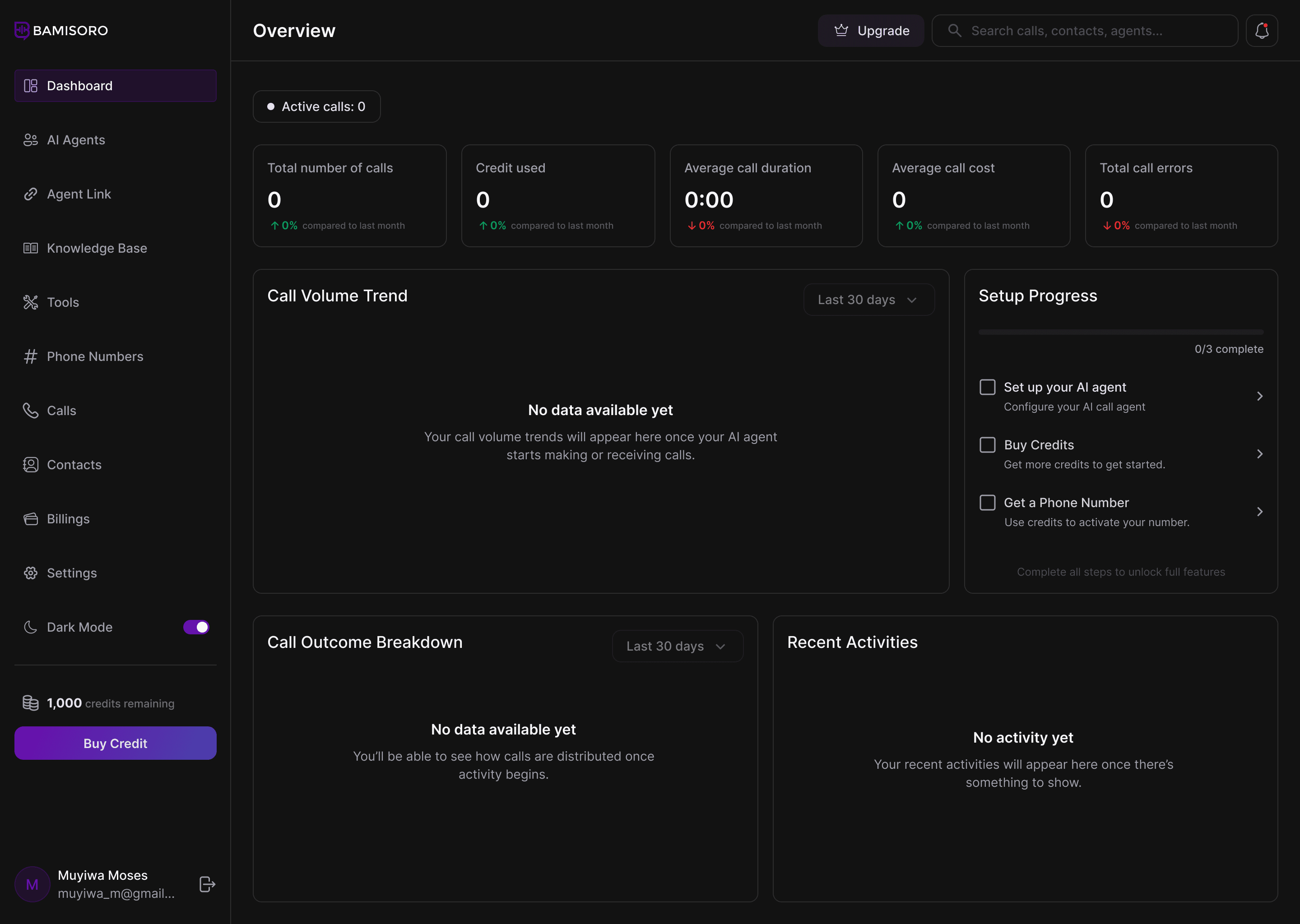Screen dimensions: 1300x924
Task: Open Call Volume Trend period dropdown
Action: pos(868,300)
